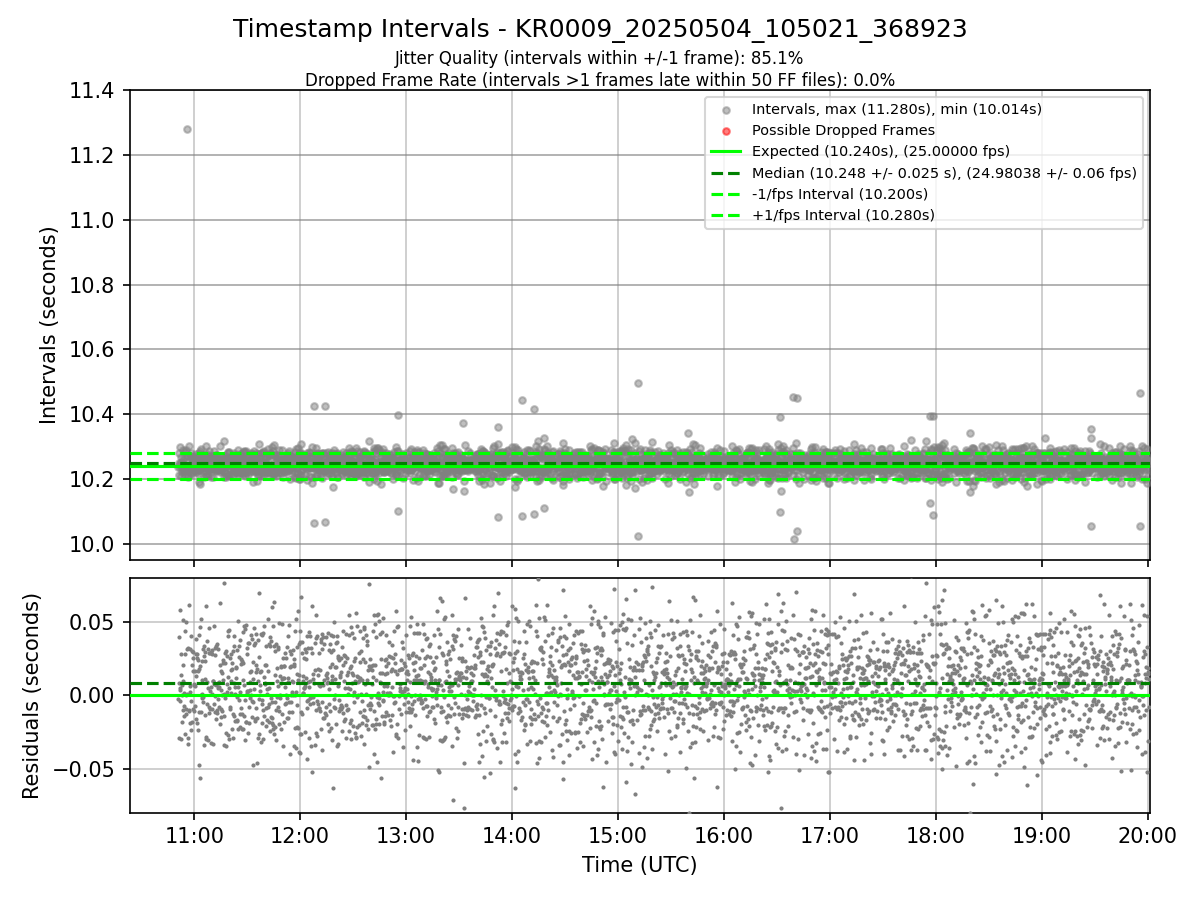The width and height of the screenshot is (1200, 900).
Task: Click the 17:00 x-axis tick label
Action: pyautogui.click(x=829, y=836)
